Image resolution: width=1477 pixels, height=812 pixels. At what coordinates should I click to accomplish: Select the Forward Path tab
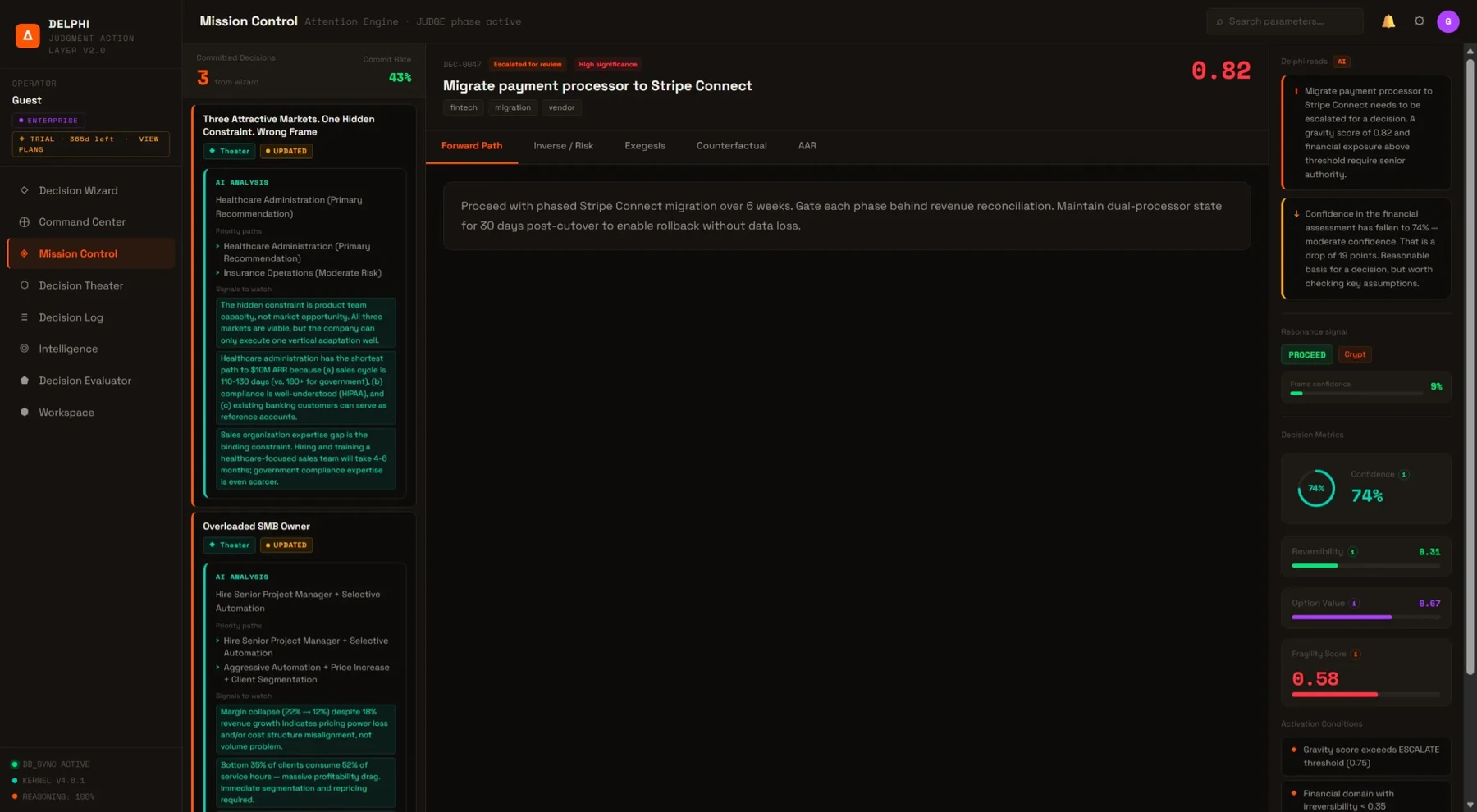472,146
